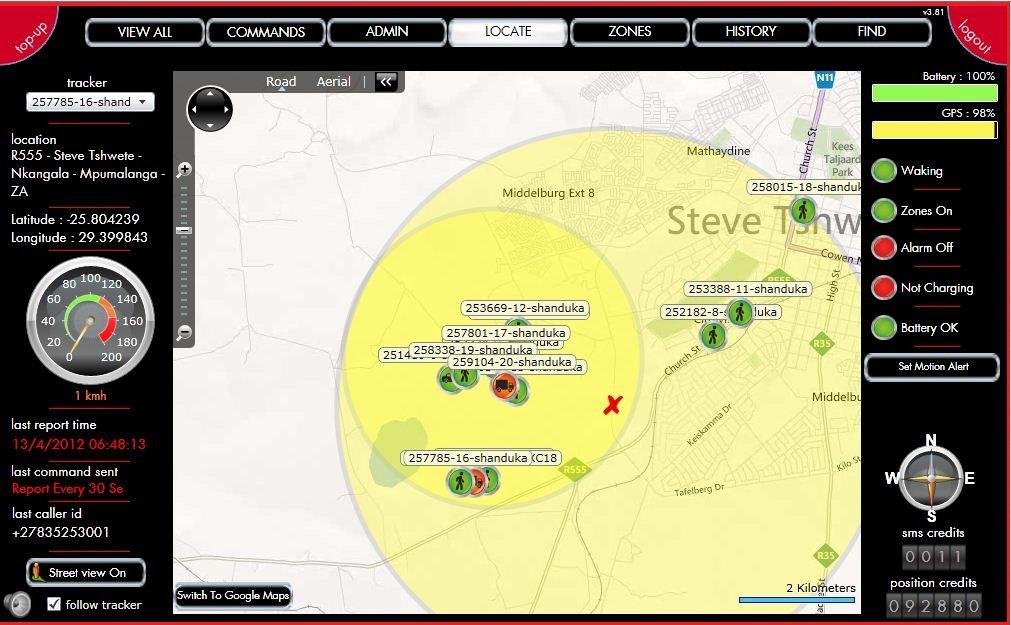Click Switch To Google Maps button
This screenshot has height=625, width=1011.
(x=233, y=596)
